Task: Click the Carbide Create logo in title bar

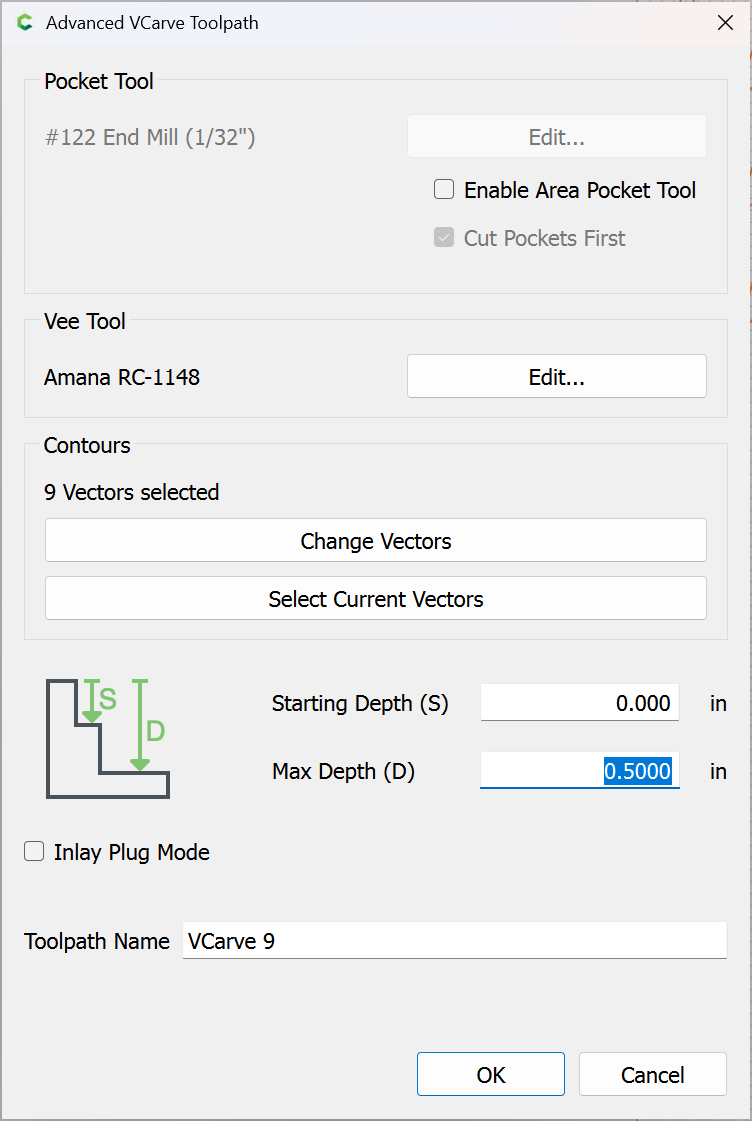Action: (x=25, y=23)
